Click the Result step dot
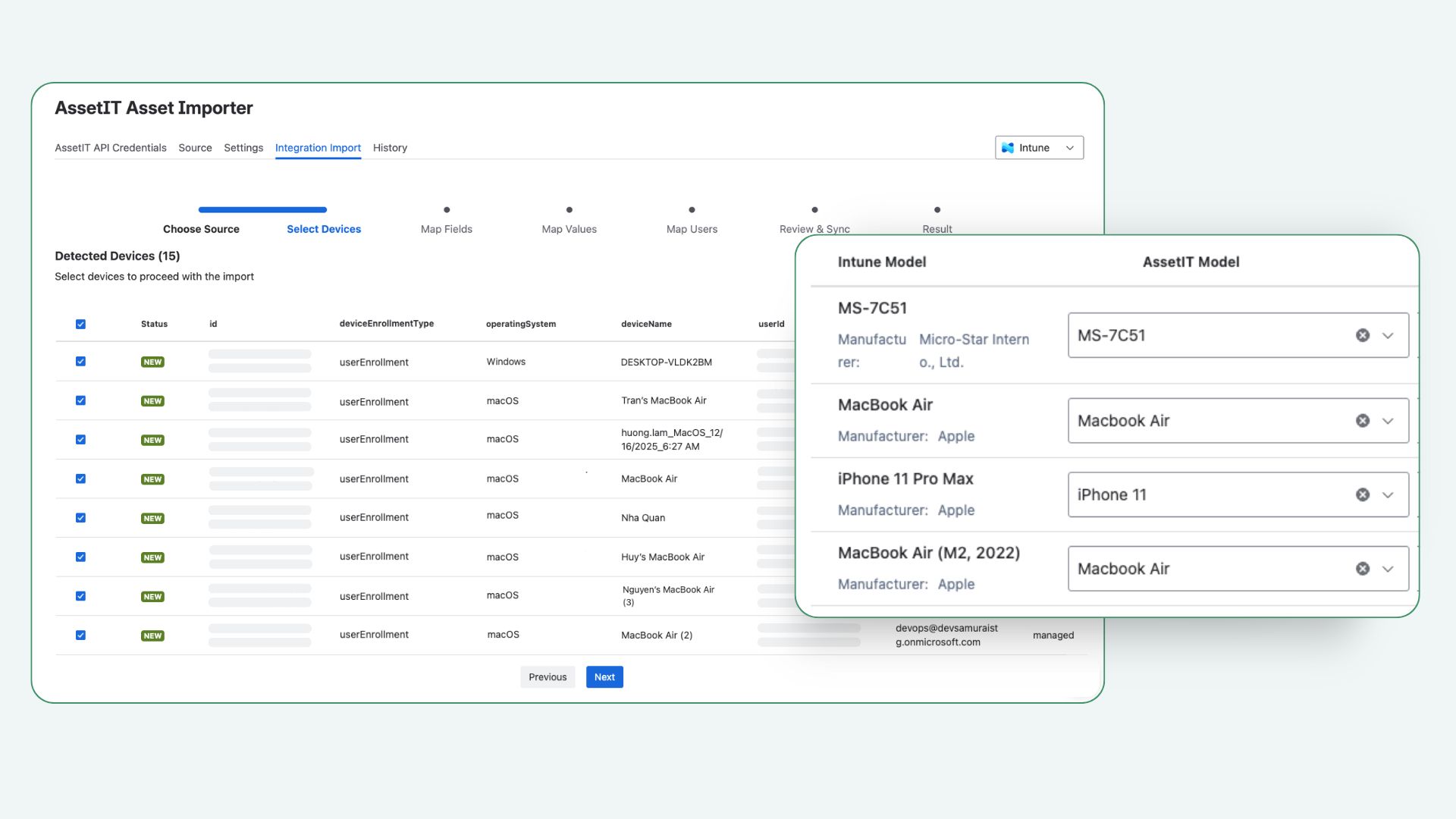Viewport: 1456px width, 819px height. [937, 209]
